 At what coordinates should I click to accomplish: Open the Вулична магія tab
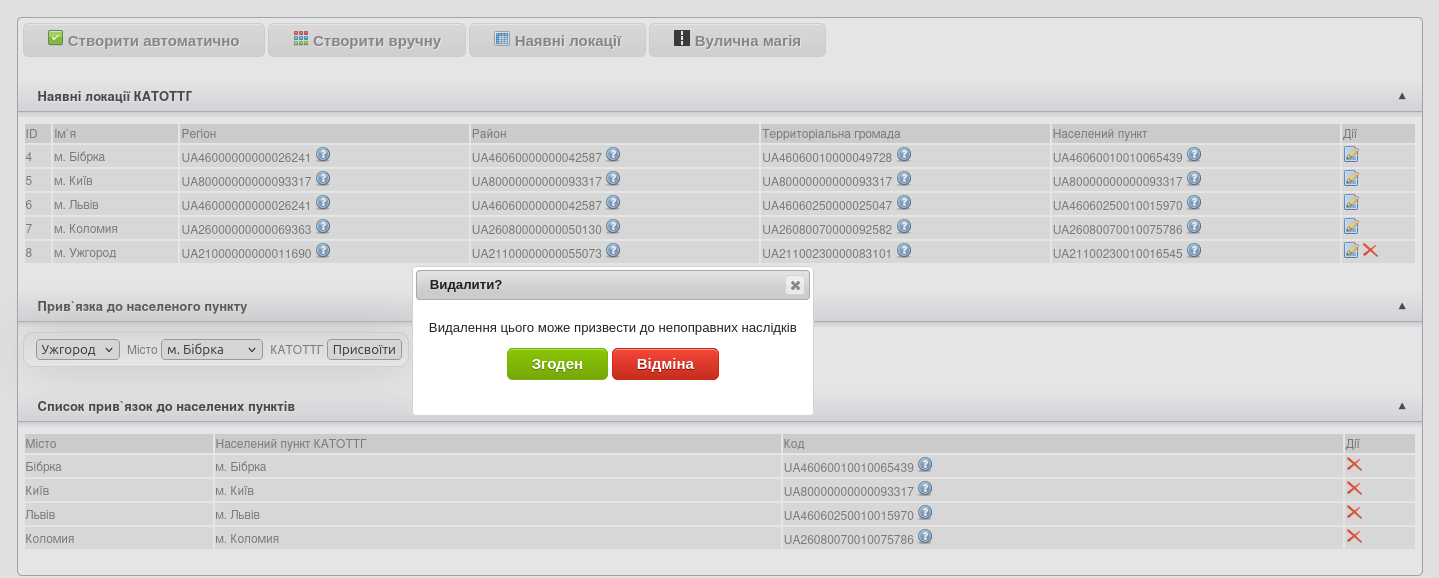tap(737, 40)
